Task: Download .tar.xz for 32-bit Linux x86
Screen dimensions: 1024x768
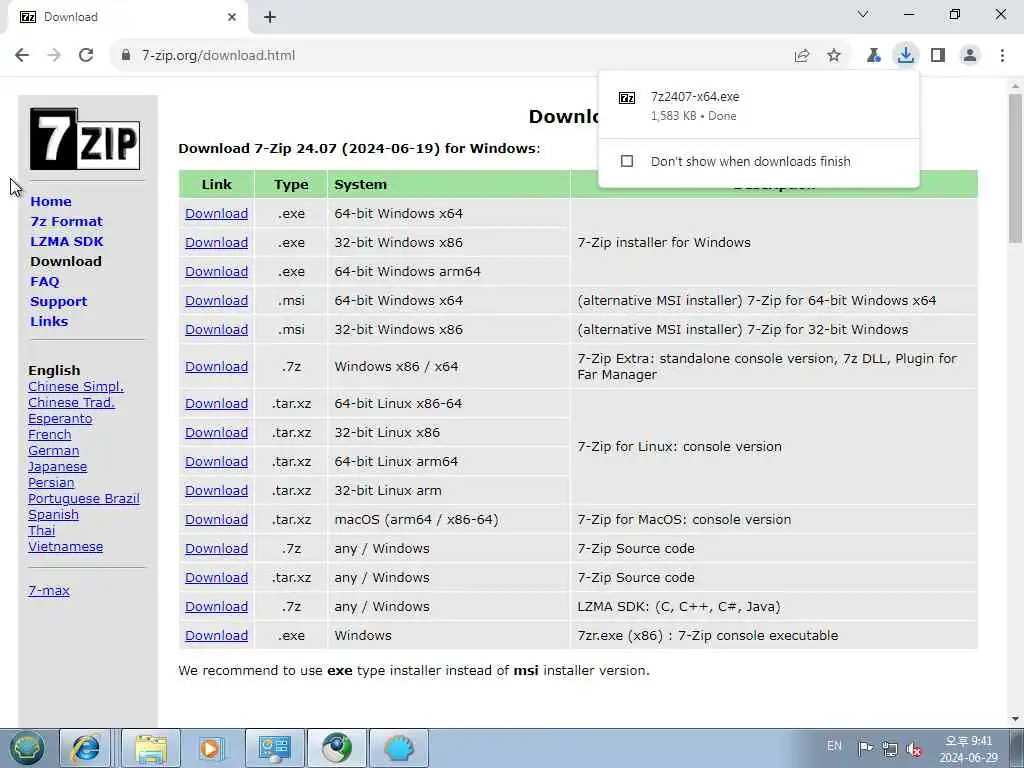Action: pyautogui.click(x=216, y=432)
